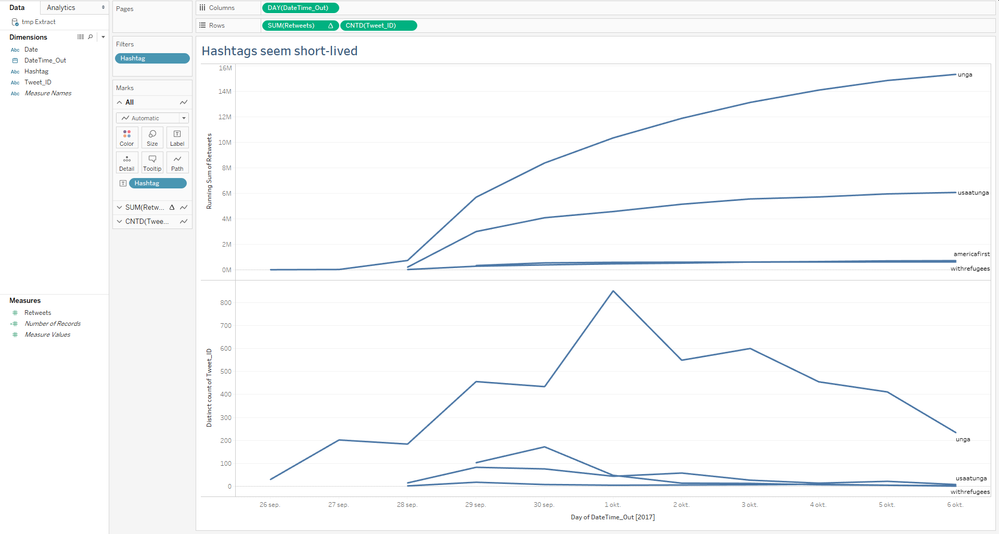
Task: Click the DAY(DateTime_Out) pill in Columns
Action: click(x=300, y=8)
